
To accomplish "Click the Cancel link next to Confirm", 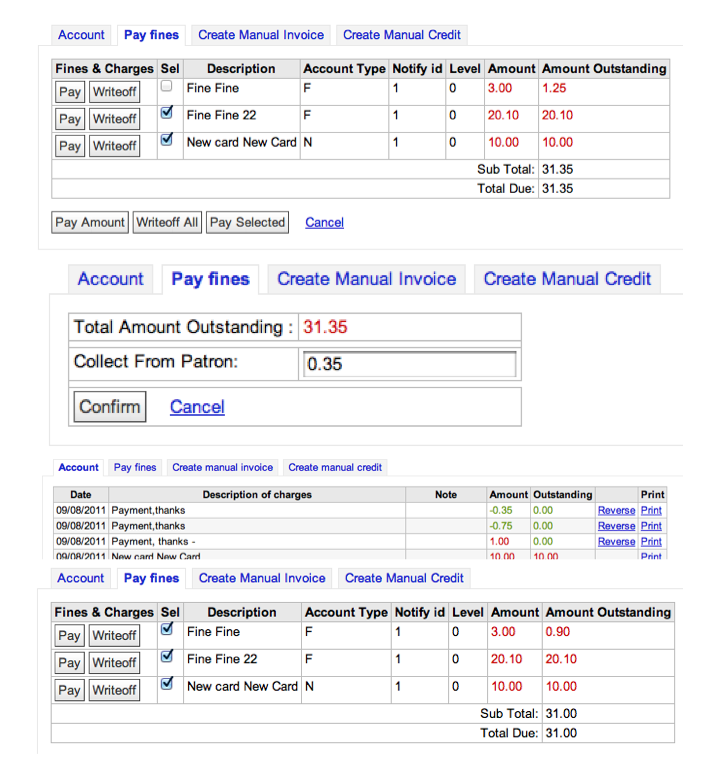I will coord(197,407).
